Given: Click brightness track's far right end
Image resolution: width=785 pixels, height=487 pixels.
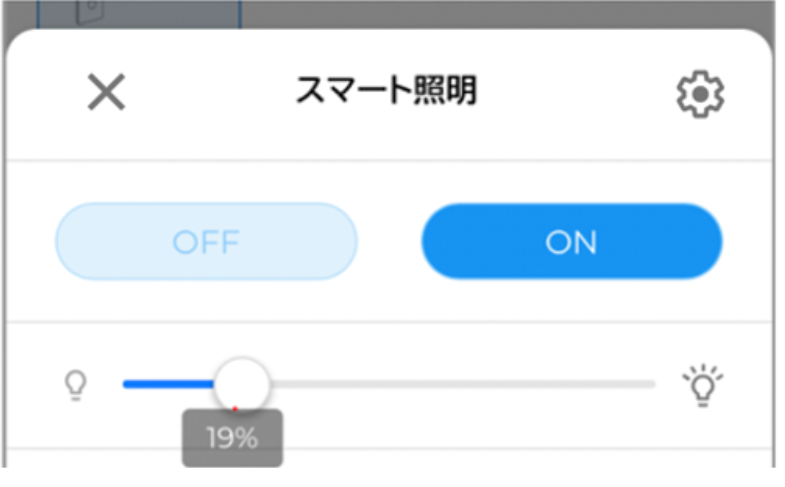Looking at the screenshot, I should (x=652, y=383).
